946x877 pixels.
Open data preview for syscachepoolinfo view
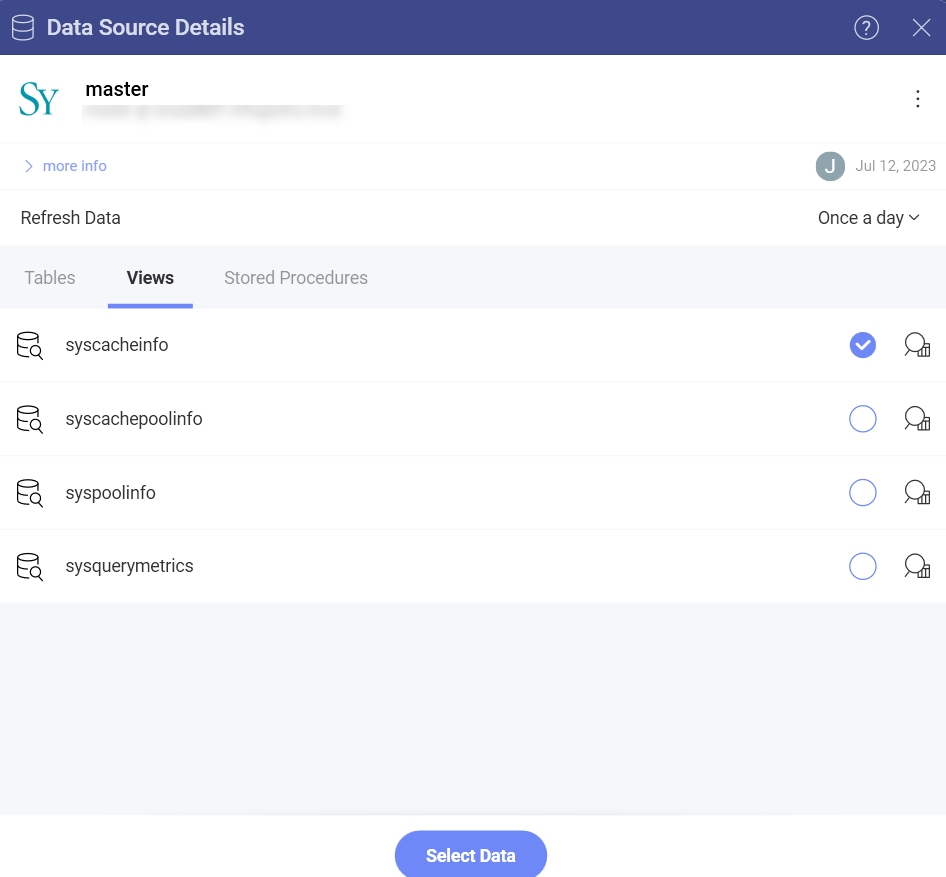916,418
